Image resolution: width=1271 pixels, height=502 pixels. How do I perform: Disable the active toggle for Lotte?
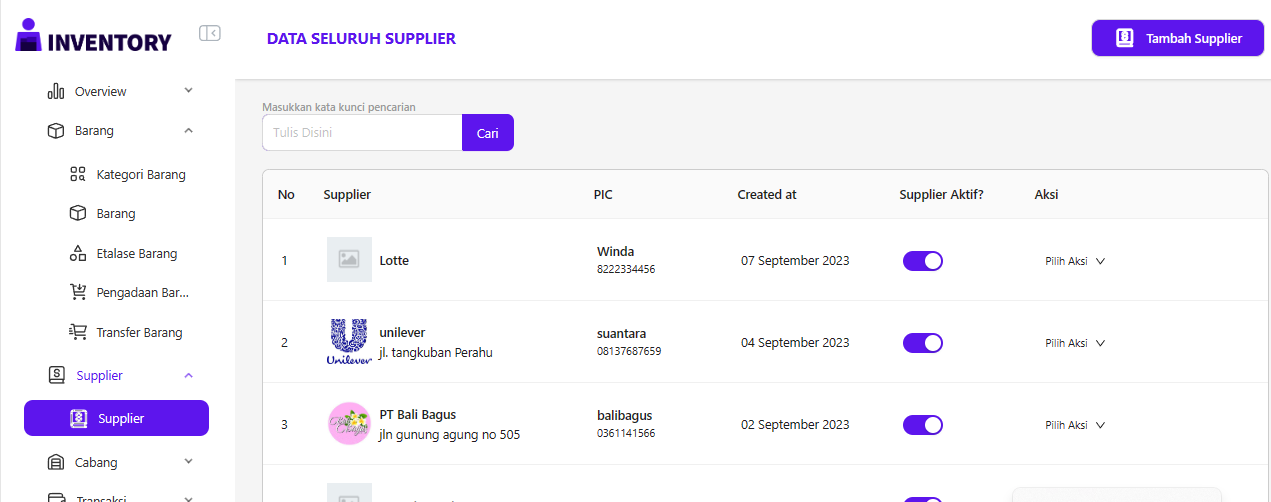coord(922,261)
